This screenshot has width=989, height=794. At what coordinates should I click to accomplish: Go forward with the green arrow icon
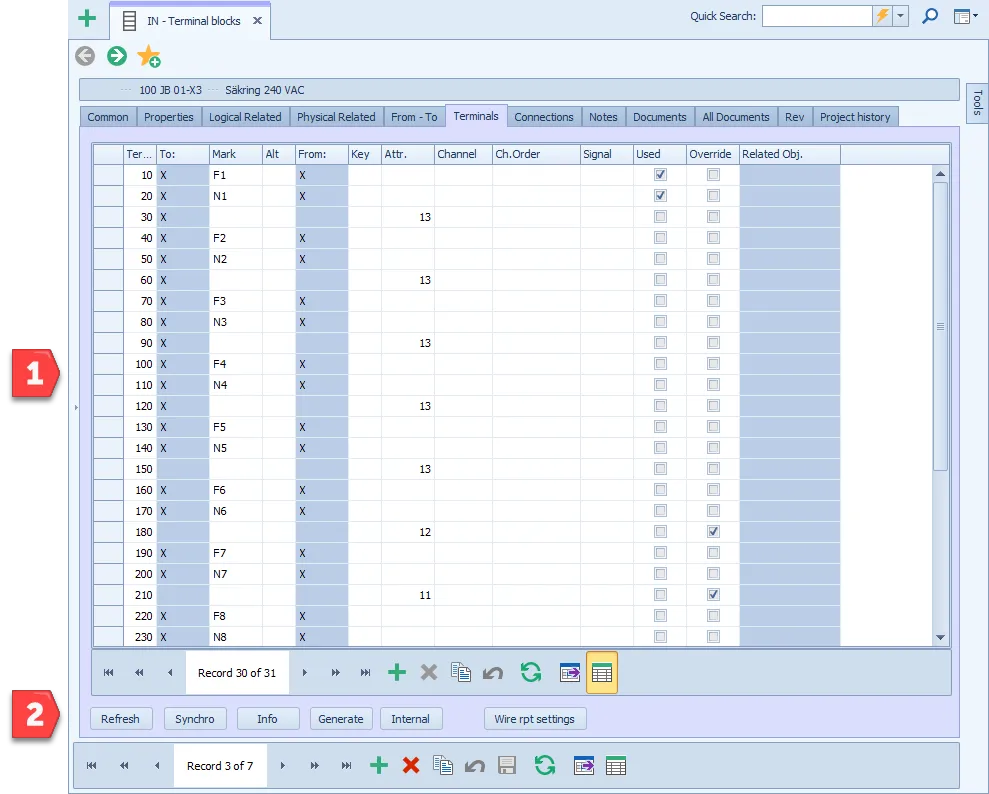(117, 56)
